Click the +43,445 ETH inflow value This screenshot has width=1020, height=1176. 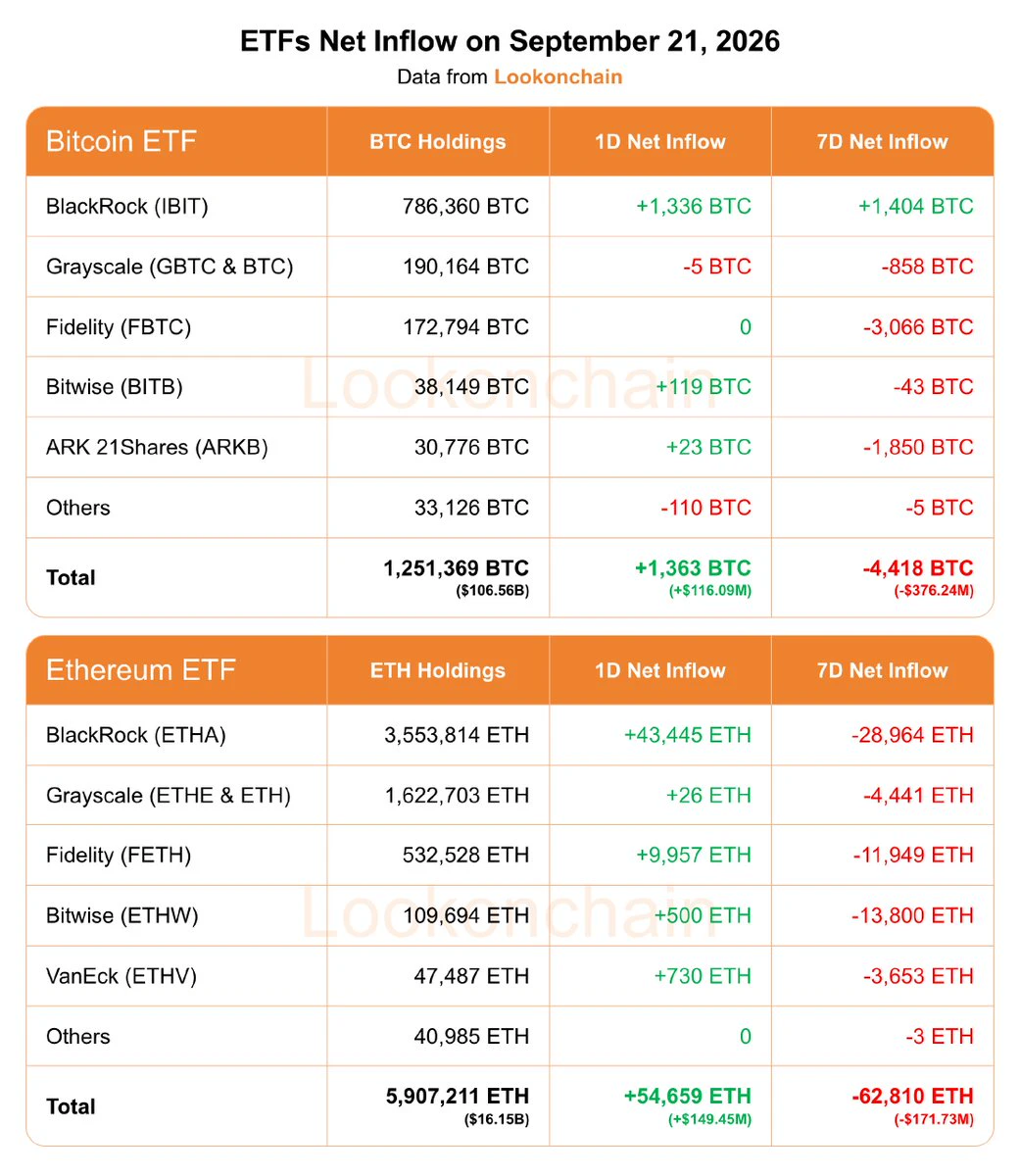point(688,735)
